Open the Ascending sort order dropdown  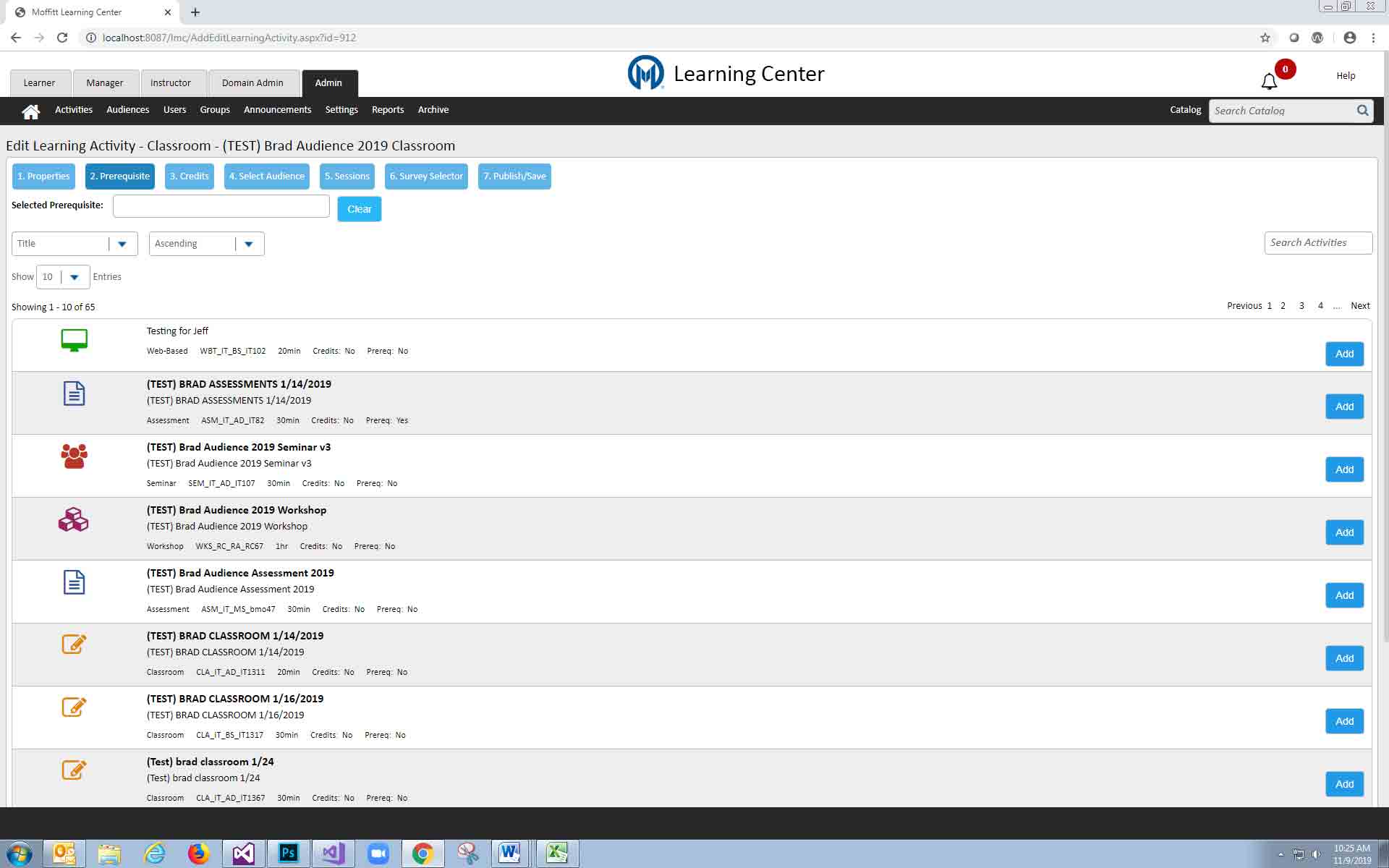(x=249, y=244)
